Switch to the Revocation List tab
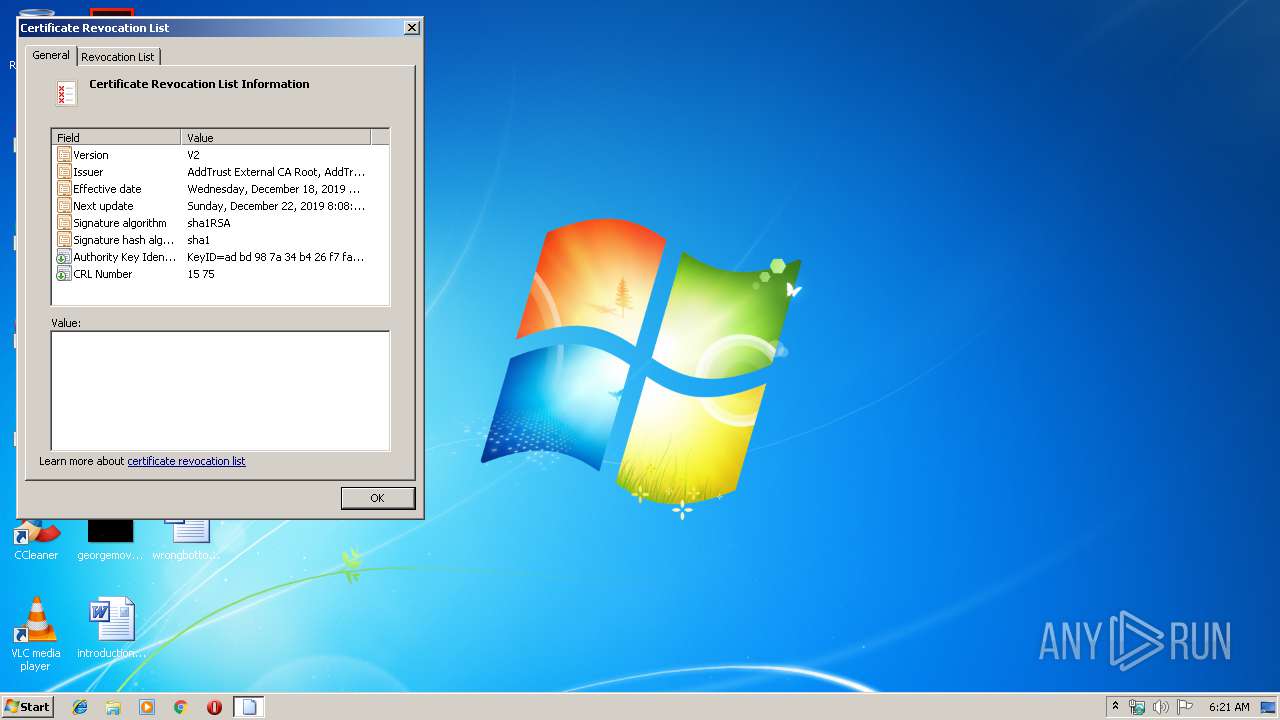The height and width of the screenshot is (720, 1280). click(x=118, y=57)
